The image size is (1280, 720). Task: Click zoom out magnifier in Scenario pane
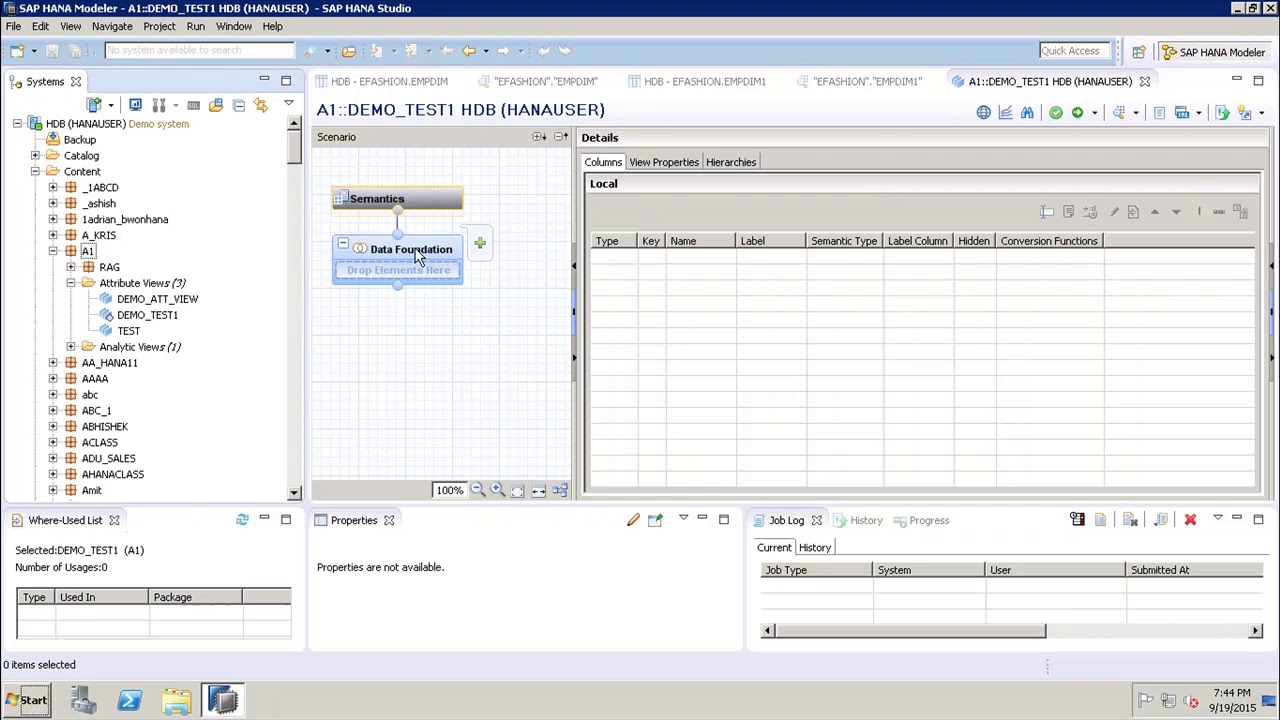477,490
